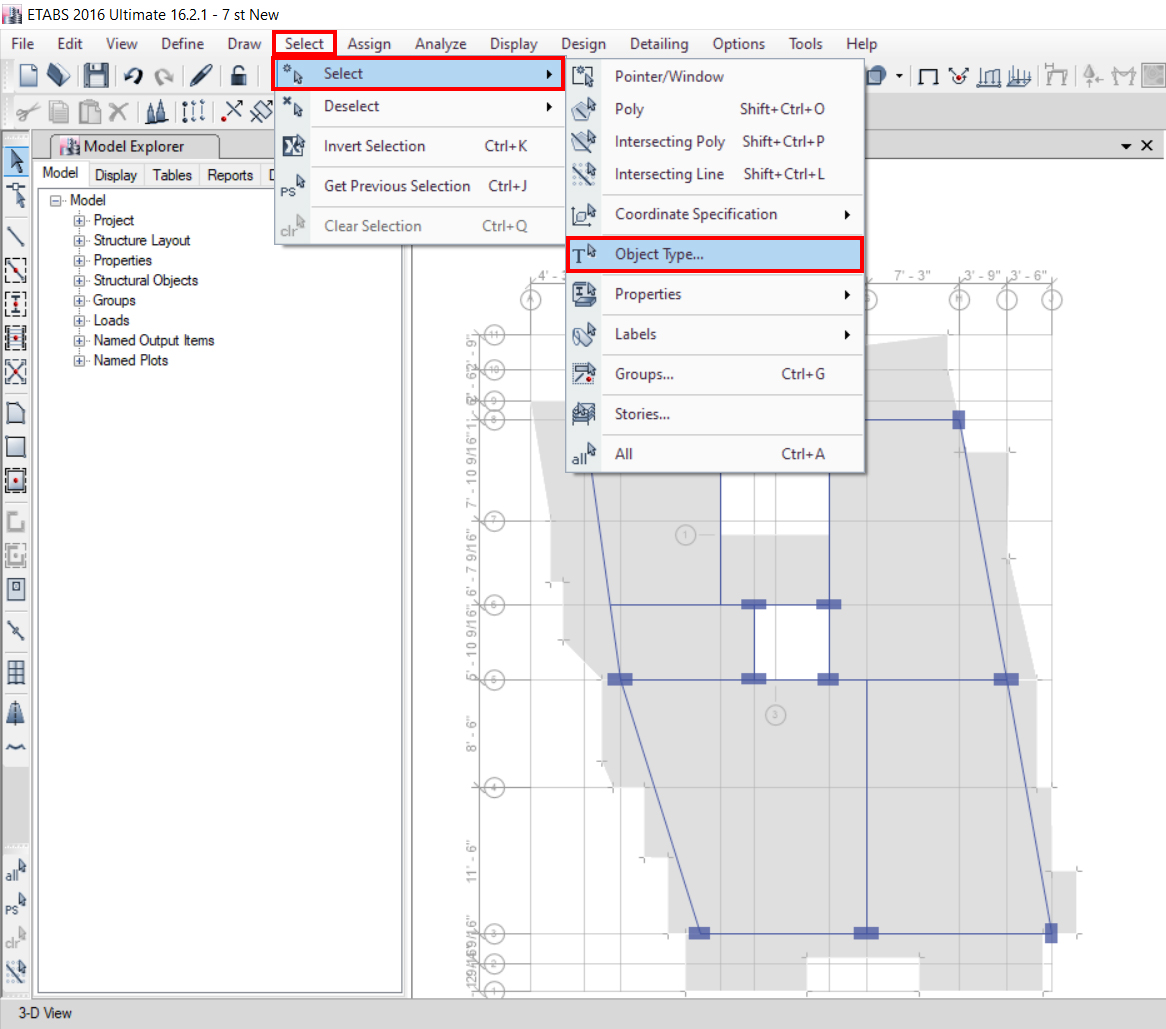The height and width of the screenshot is (1029, 1166).
Task: Switch to the Tables tab
Action: tap(172, 175)
